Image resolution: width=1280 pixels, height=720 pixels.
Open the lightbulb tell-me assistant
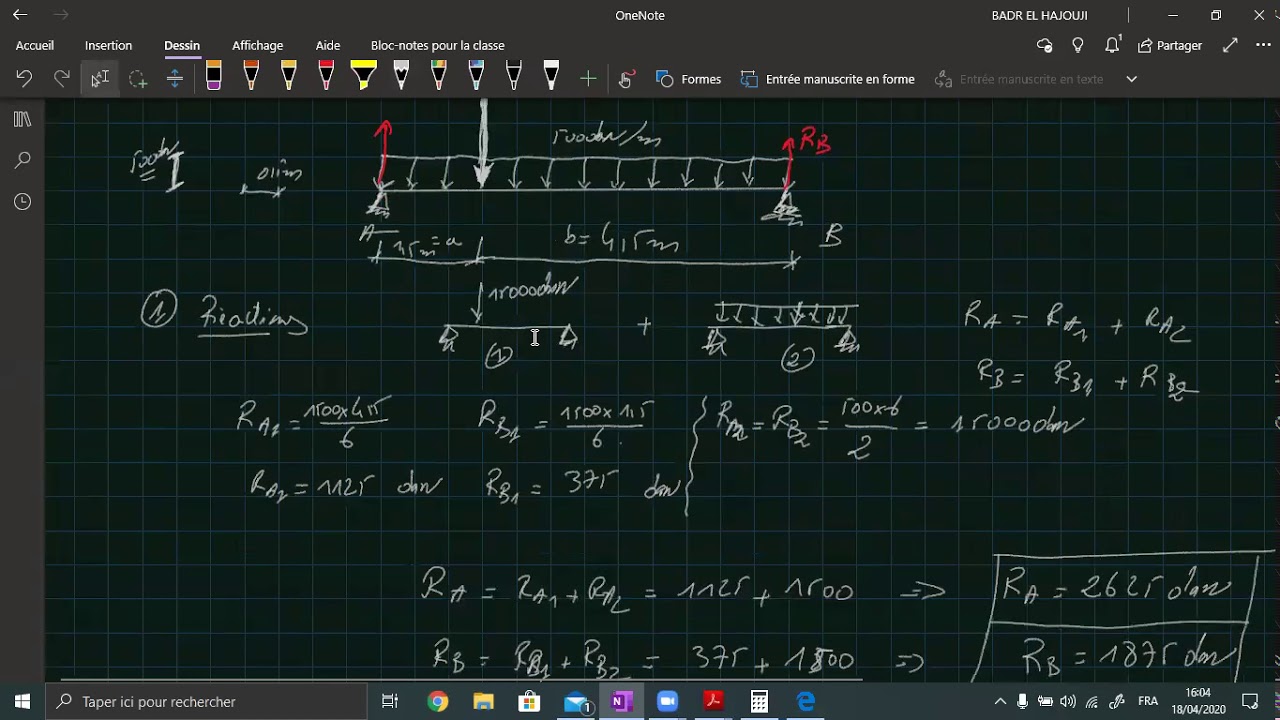point(1078,45)
